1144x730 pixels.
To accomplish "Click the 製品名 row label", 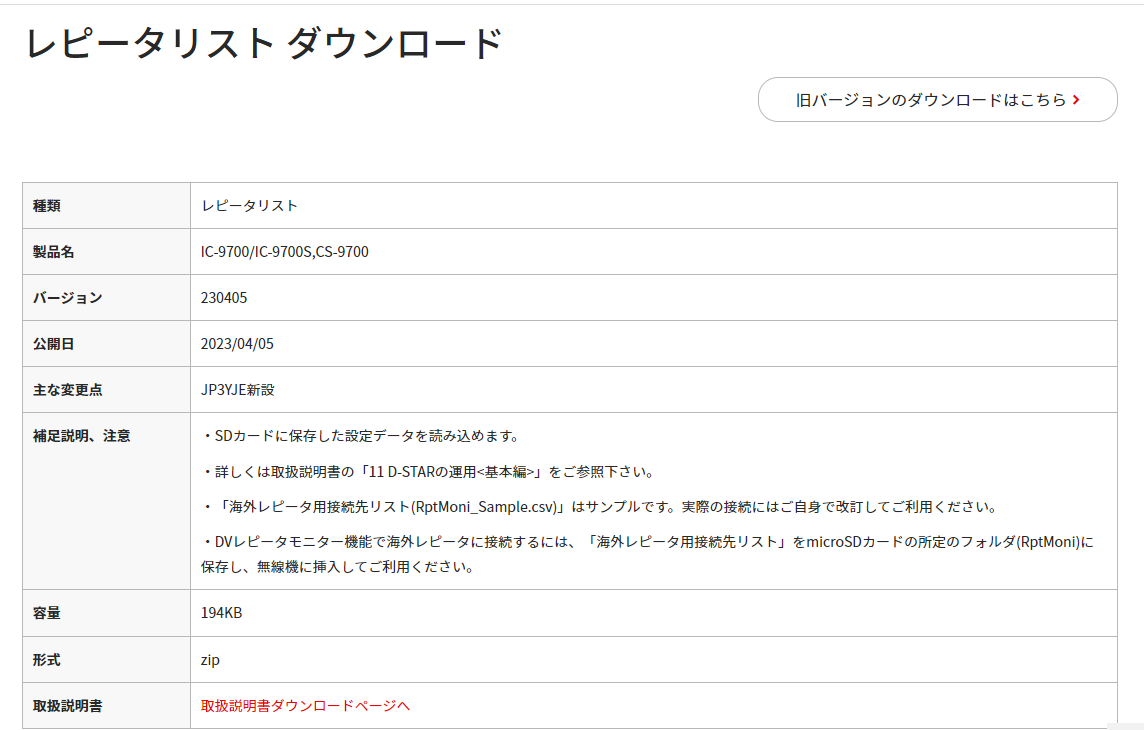I will [53, 252].
